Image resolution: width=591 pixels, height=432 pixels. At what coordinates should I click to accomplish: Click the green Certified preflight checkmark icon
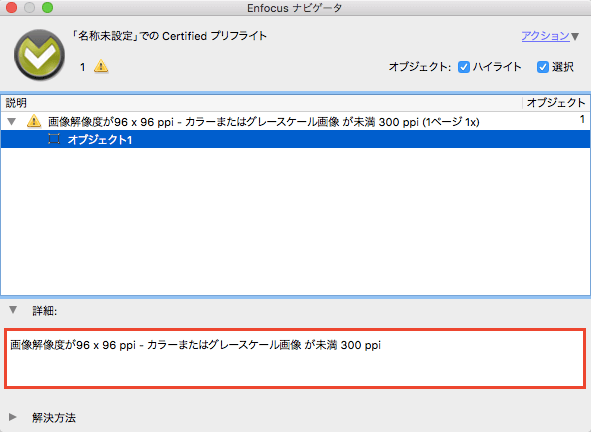tap(39, 55)
